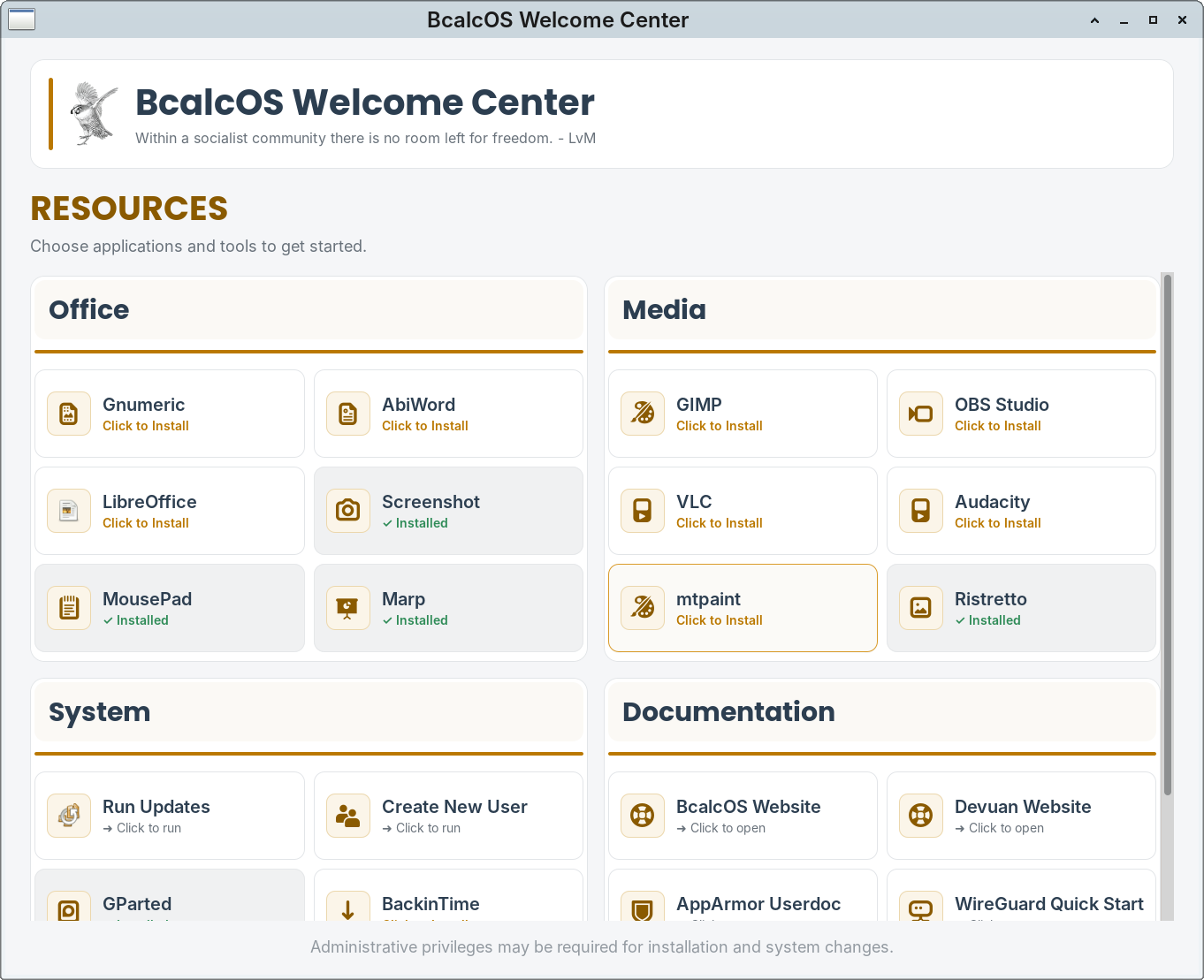Click OBS Studio's Click to Install link
Image resolution: width=1204 pixels, height=980 pixels.
click(998, 426)
